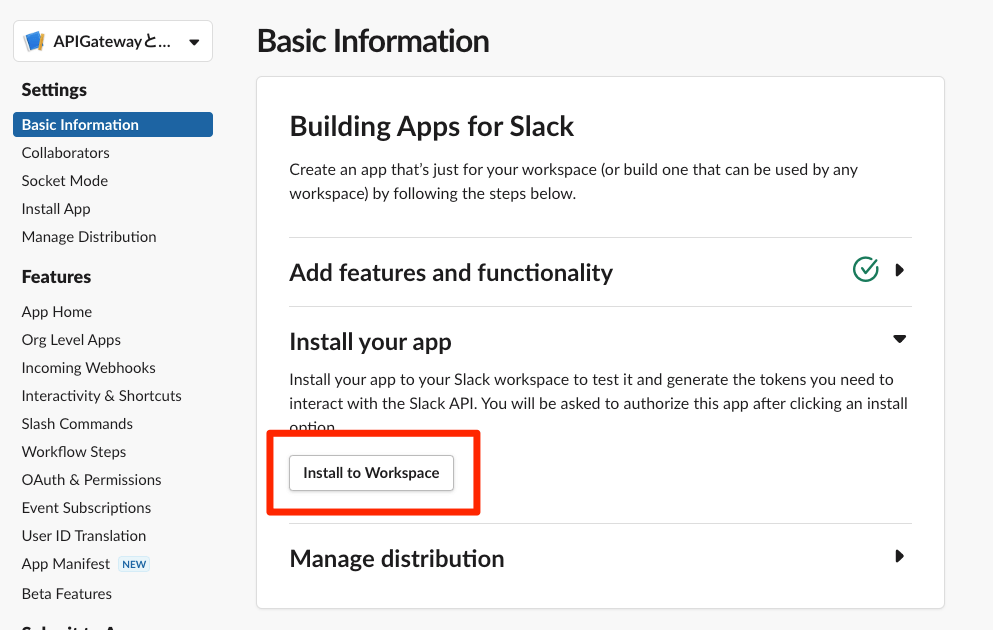Open the Collaborators settings page
The height and width of the screenshot is (630, 993).
(66, 153)
